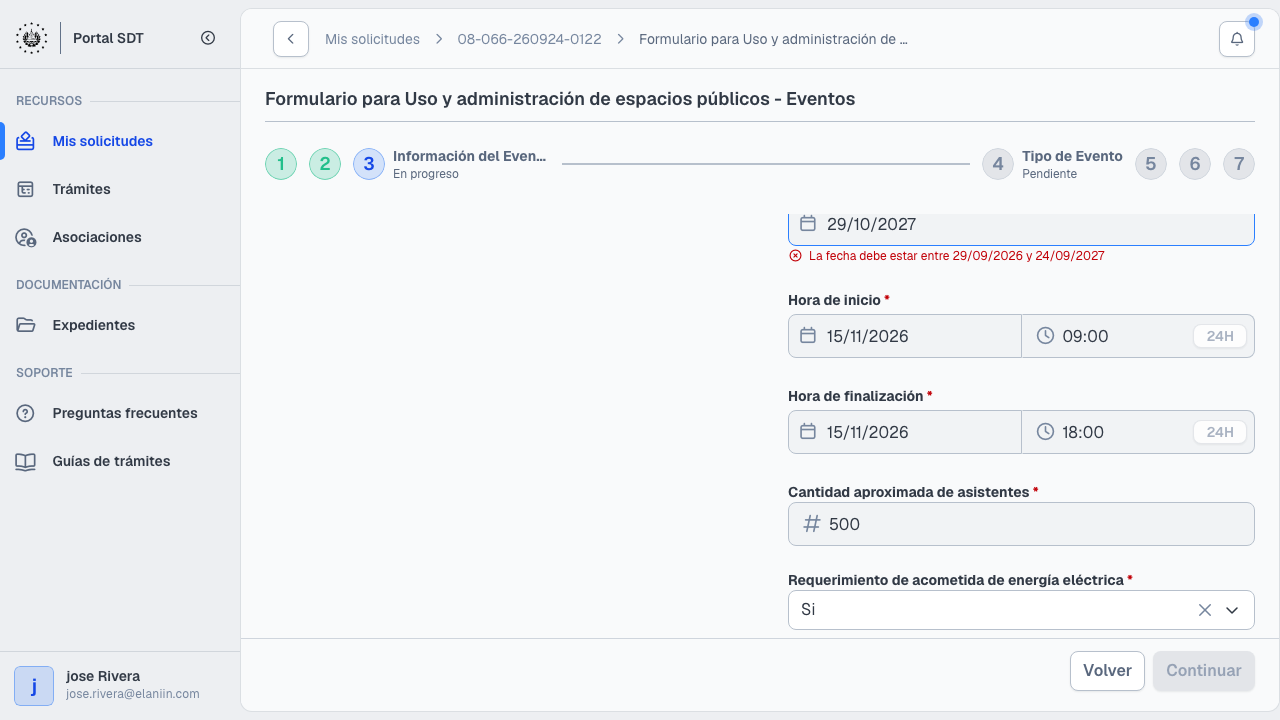Open clock icon in Hora de inicio
Image resolution: width=1280 pixels, height=720 pixels.
(x=1045, y=336)
